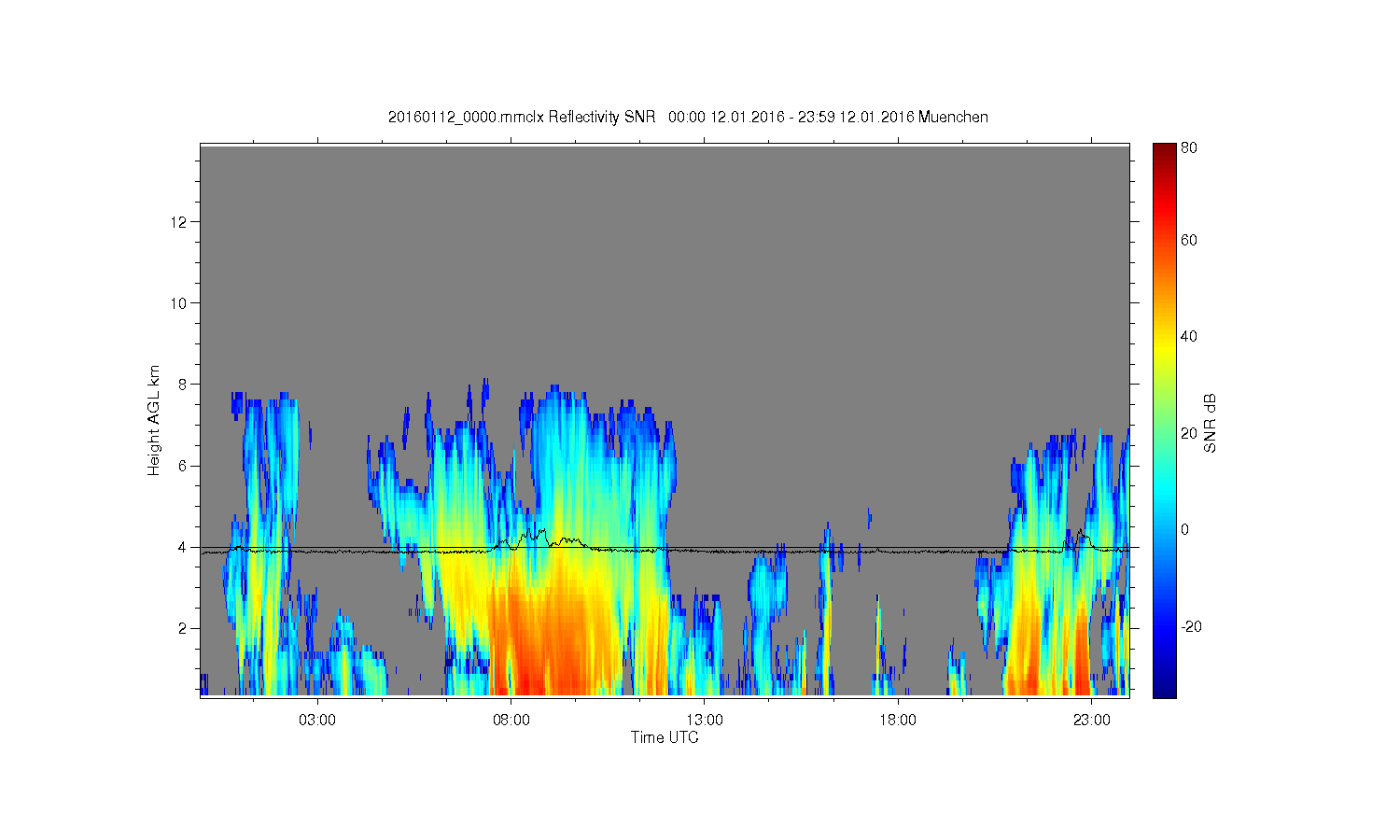Click the file name "20160112_0000.mmclx" in the title
The height and width of the screenshot is (840, 1400).
click(466, 118)
